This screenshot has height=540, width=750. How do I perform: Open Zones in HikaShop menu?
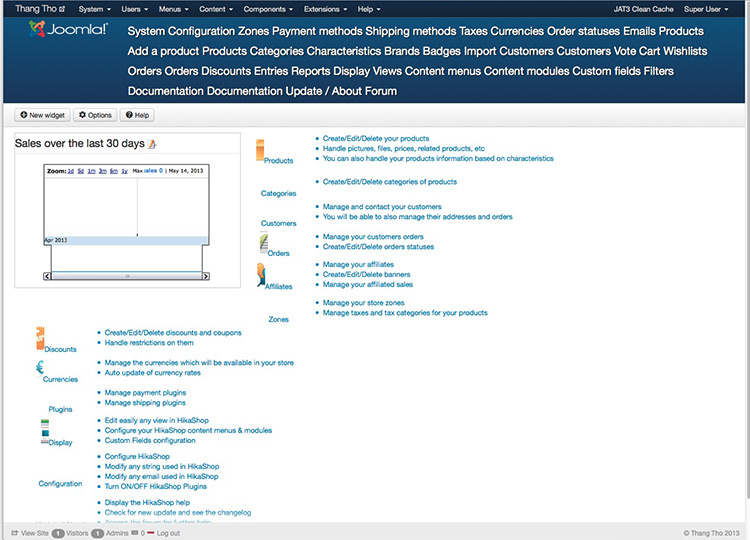pos(254,31)
